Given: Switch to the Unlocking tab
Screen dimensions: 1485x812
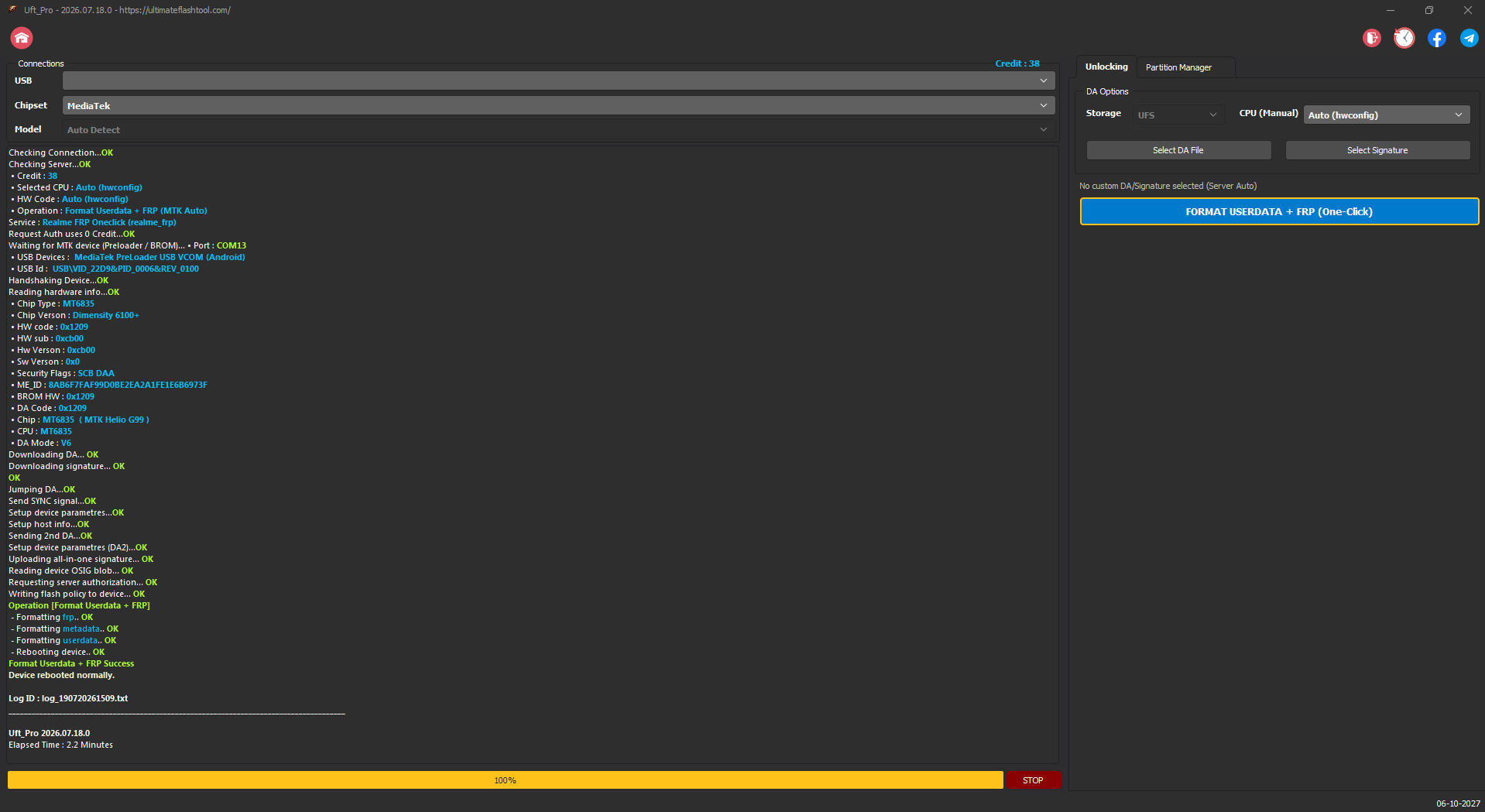Looking at the screenshot, I should tap(1106, 67).
